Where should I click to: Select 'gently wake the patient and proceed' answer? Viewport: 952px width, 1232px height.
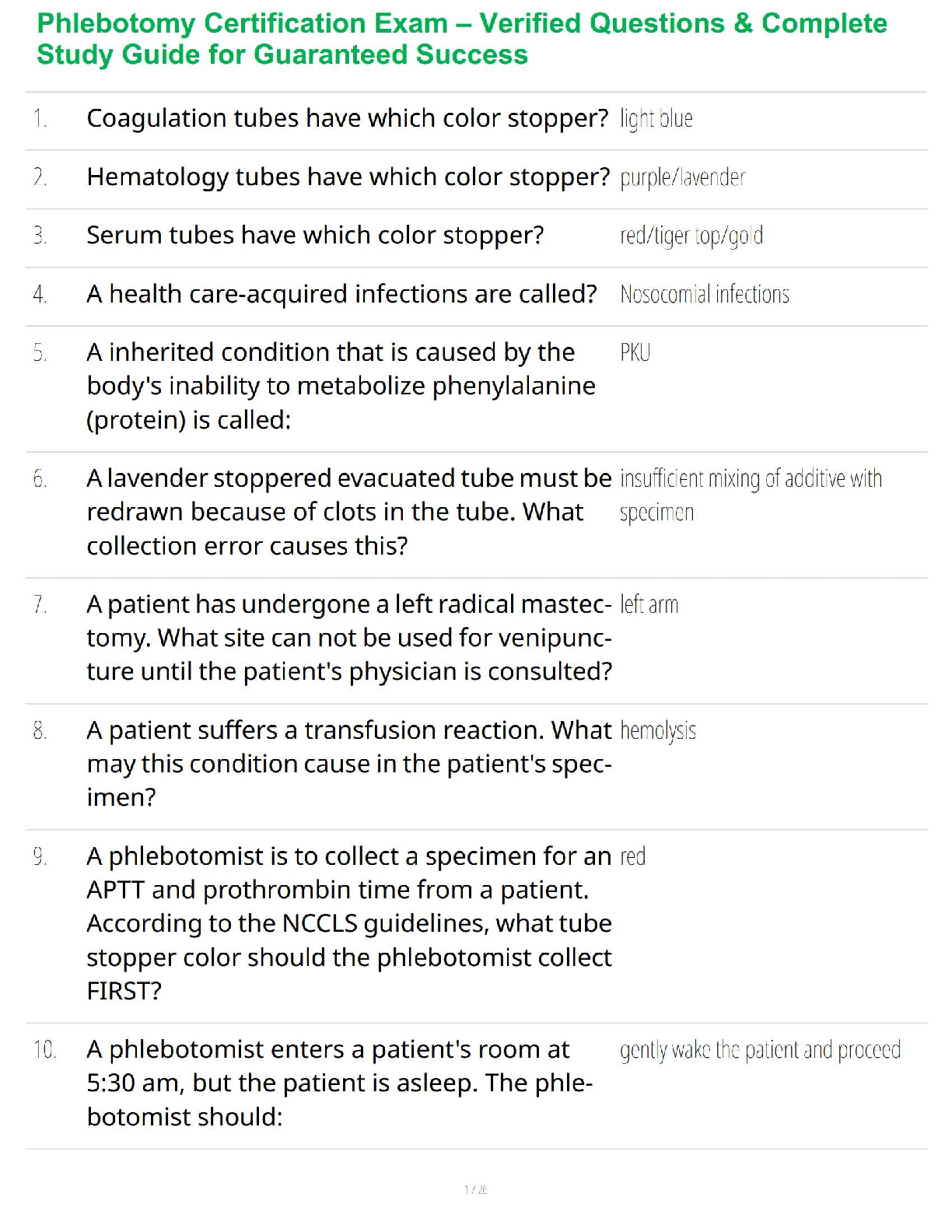[x=759, y=1050]
